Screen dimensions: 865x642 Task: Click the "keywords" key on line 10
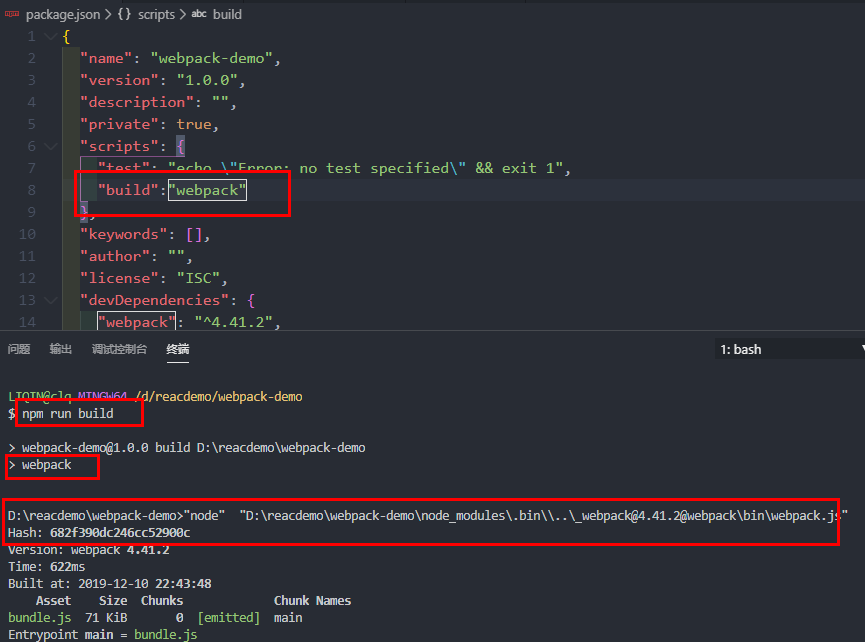124,234
